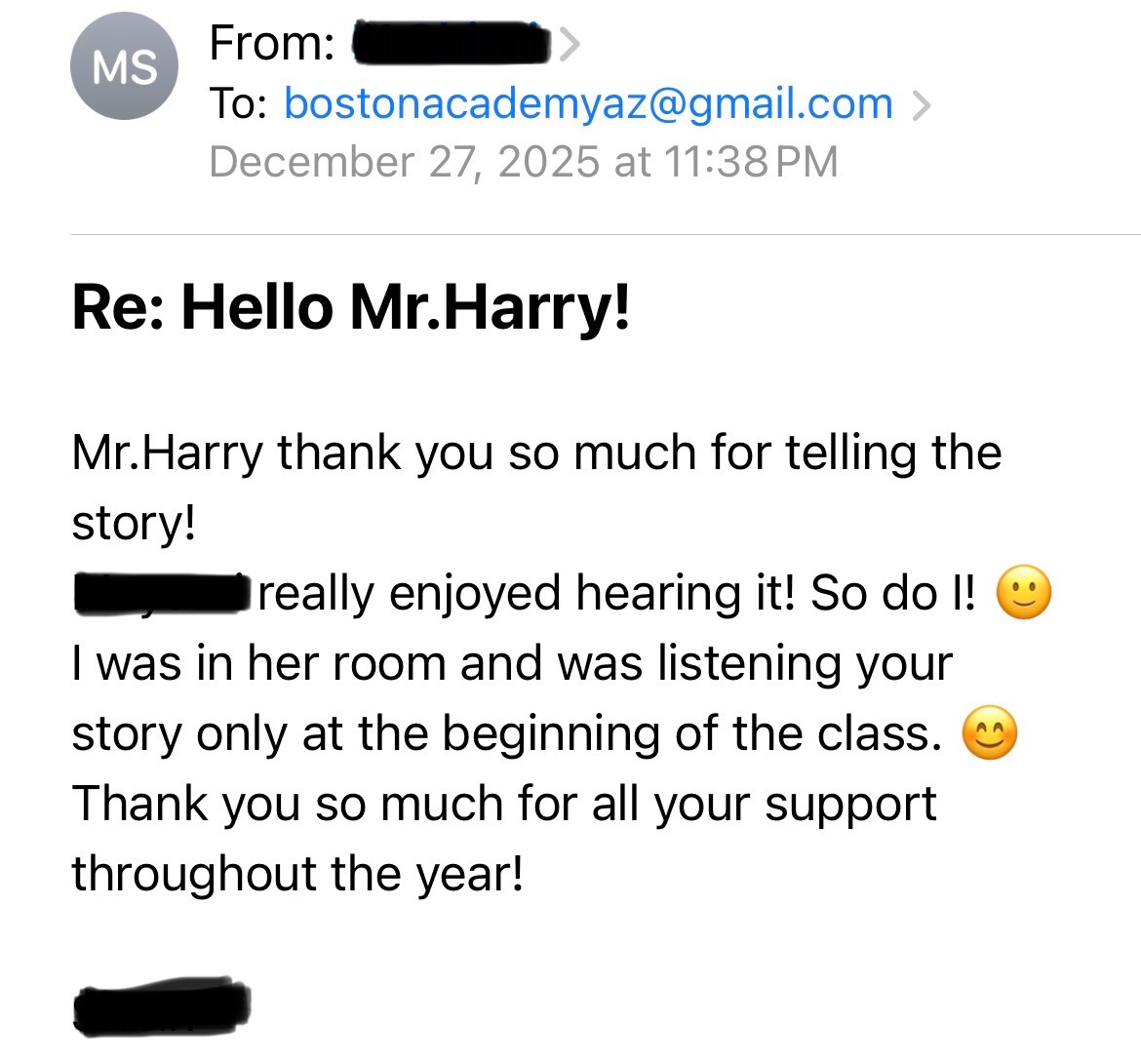Tap the redacted sender name after From
Image resolution: width=1141 pixels, height=1064 pixels.
451,43
